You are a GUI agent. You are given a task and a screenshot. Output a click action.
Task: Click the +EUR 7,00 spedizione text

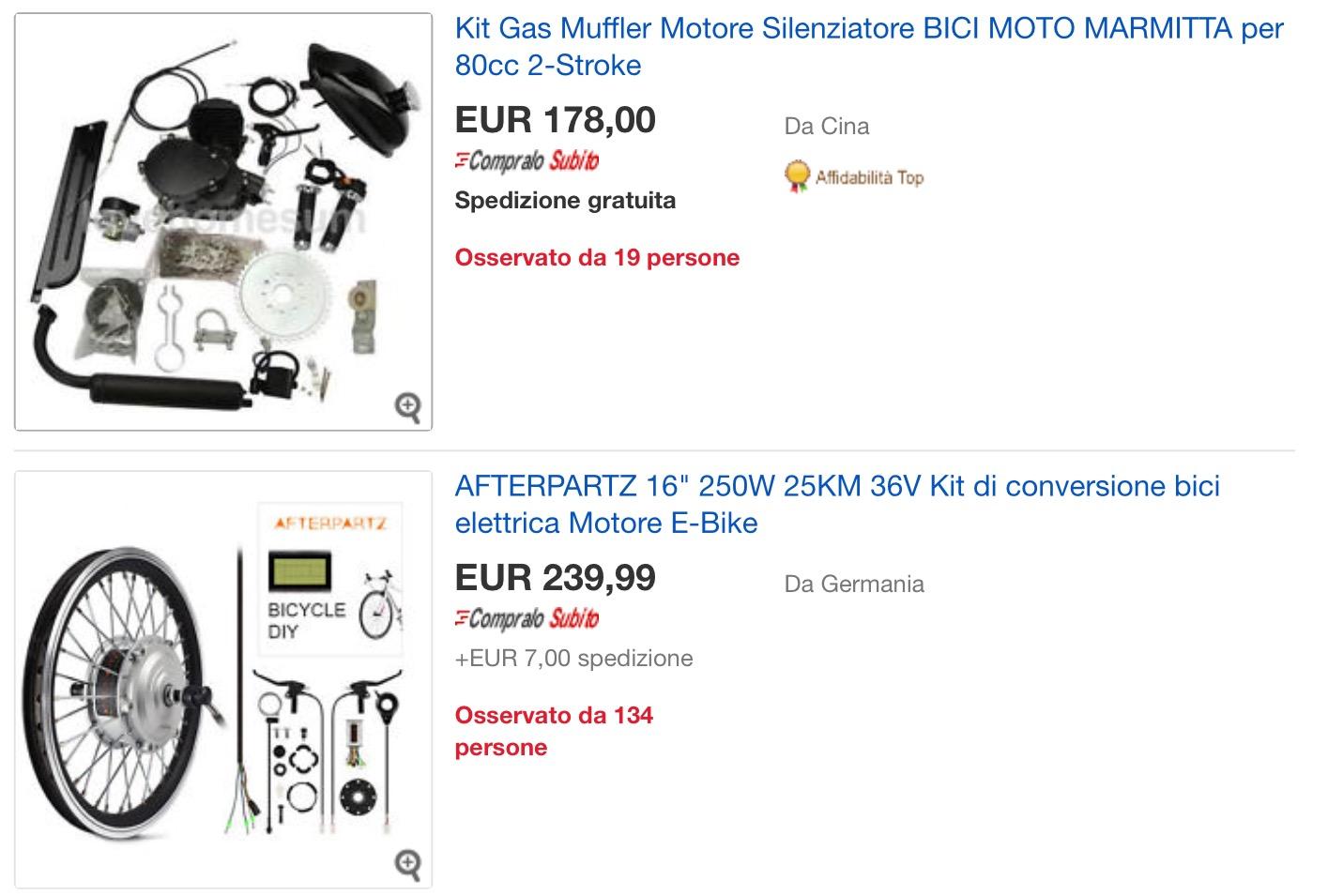click(x=574, y=658)
